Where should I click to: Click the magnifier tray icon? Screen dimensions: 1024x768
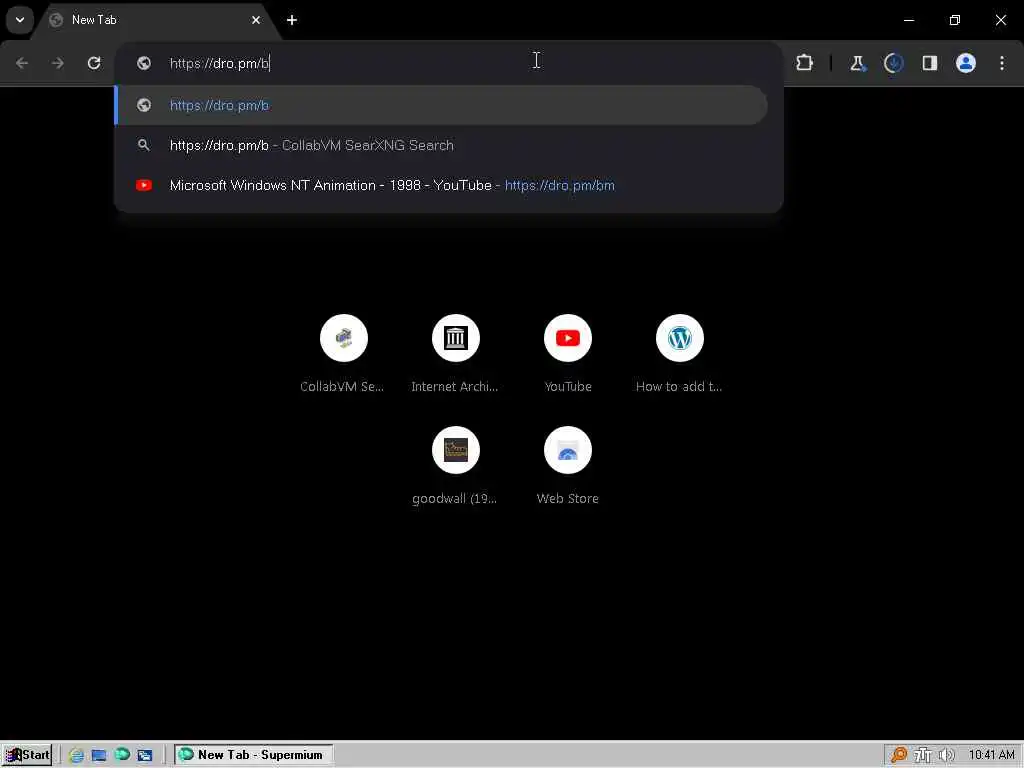click(x=899, y=755)
